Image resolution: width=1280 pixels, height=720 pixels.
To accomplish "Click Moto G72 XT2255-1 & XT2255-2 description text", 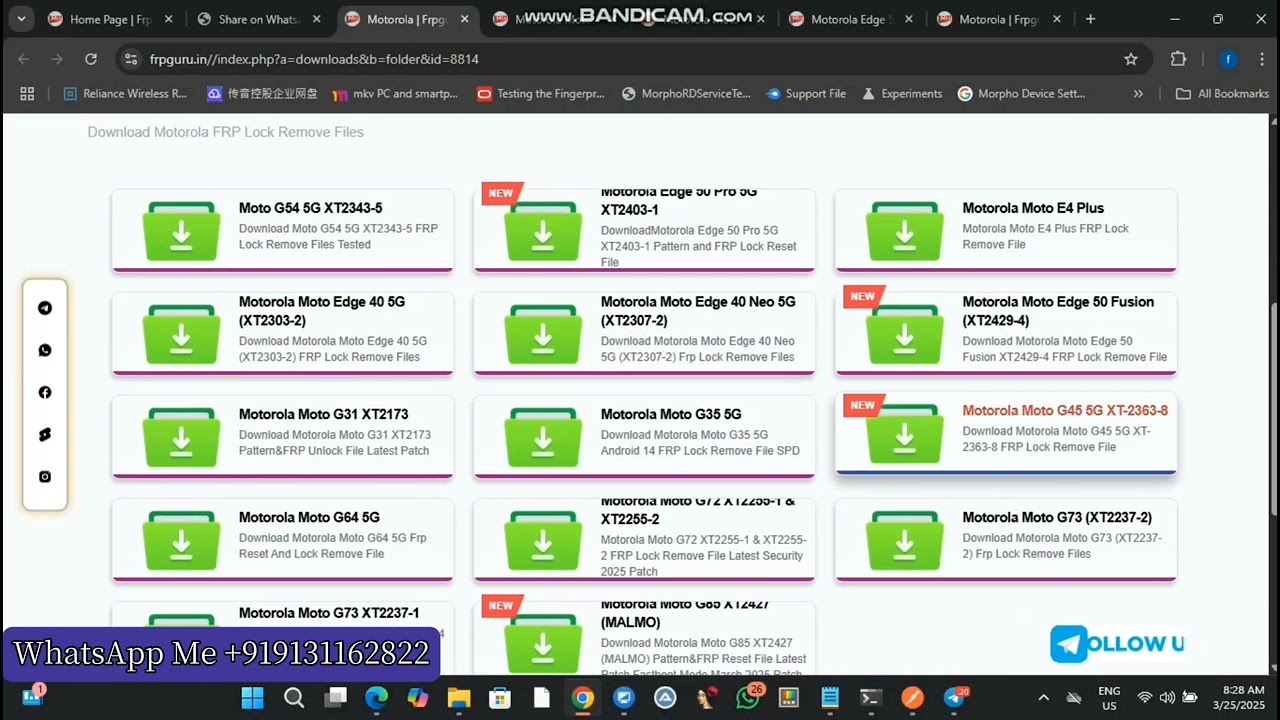I will click(703, 555).
